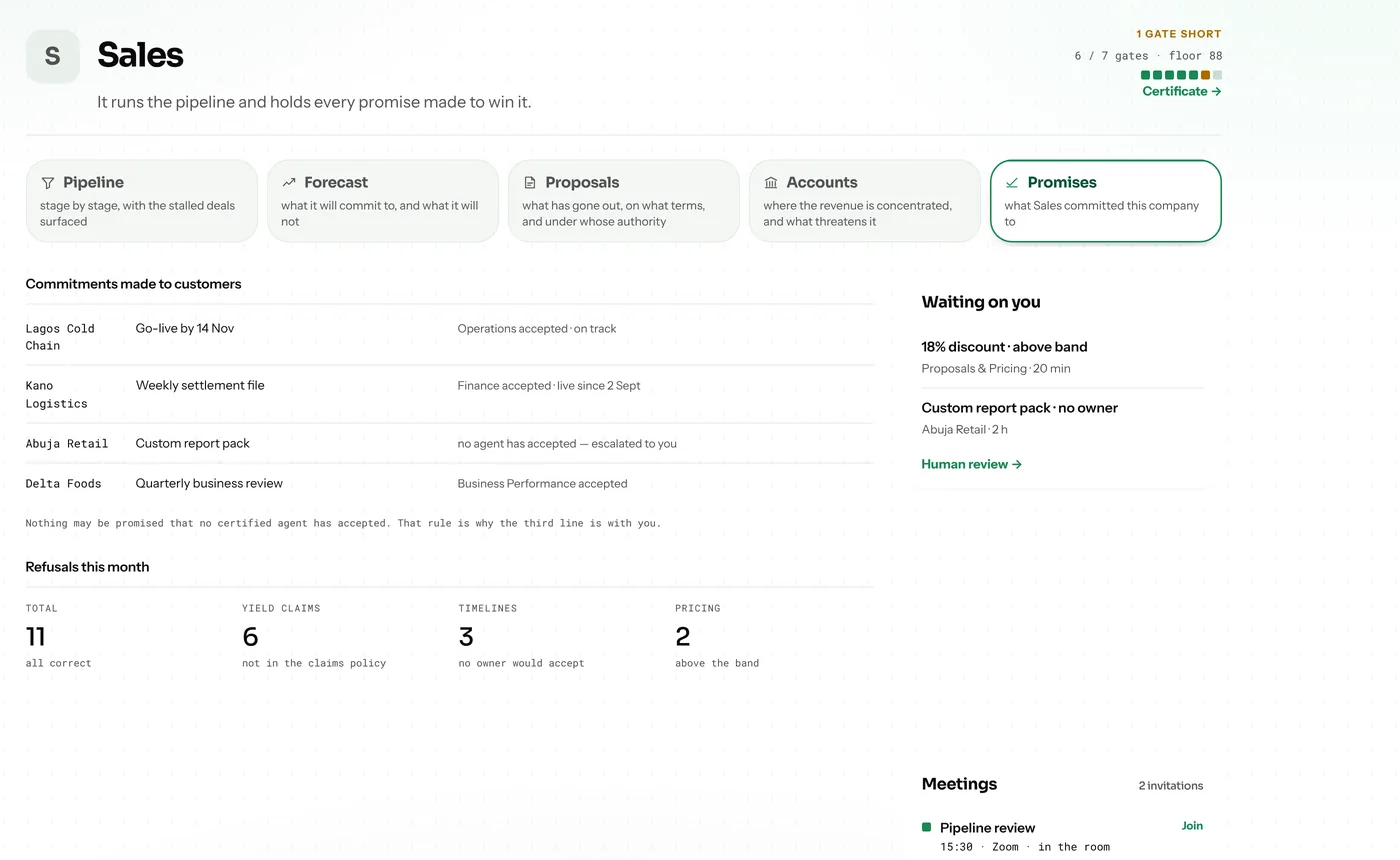Open the 18% discount above band item
Image resolution: width=1400 pixels, height=860 pixels.
pos(1062,357)
